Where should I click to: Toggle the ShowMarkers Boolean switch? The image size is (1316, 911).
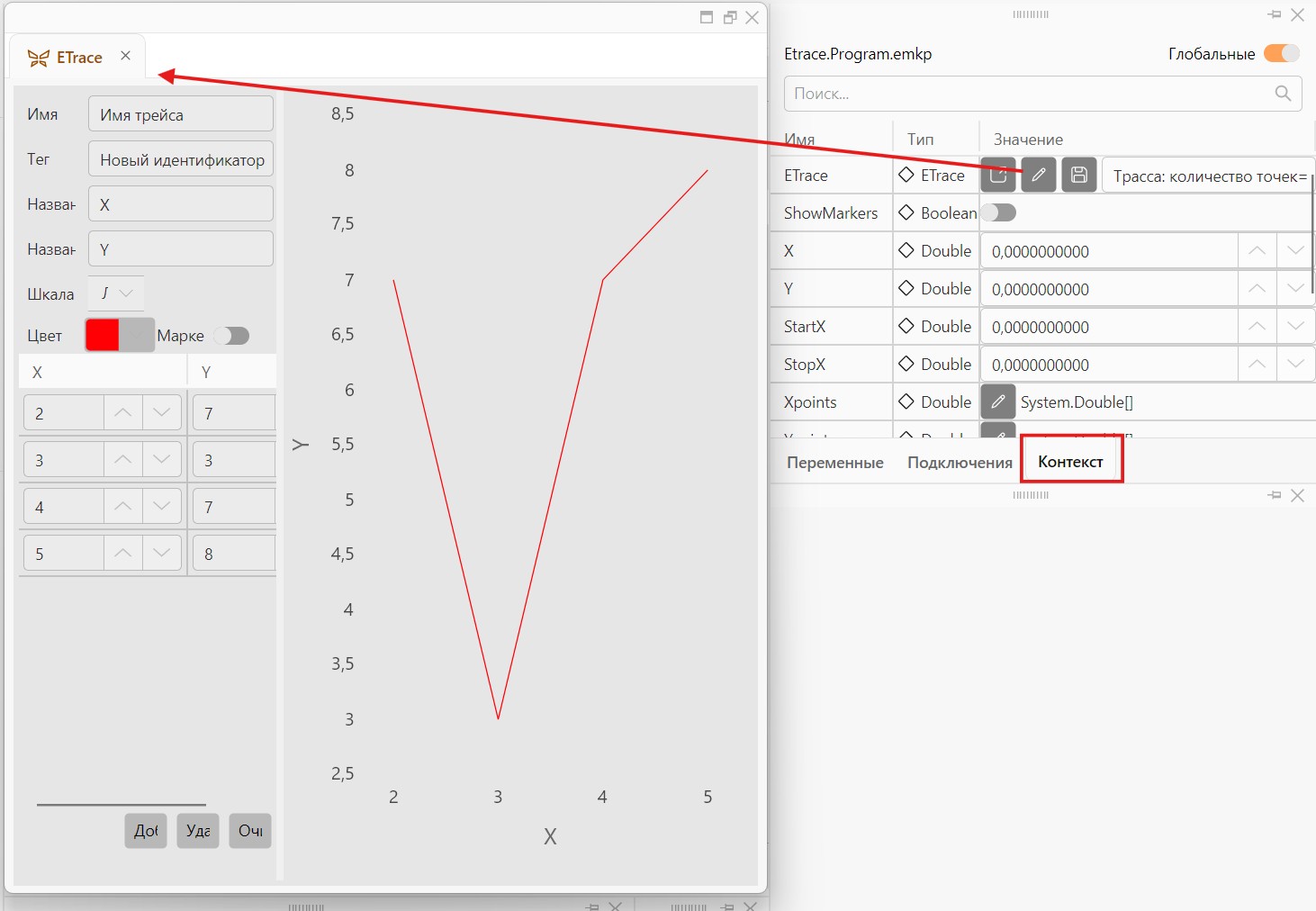point(998,212)
